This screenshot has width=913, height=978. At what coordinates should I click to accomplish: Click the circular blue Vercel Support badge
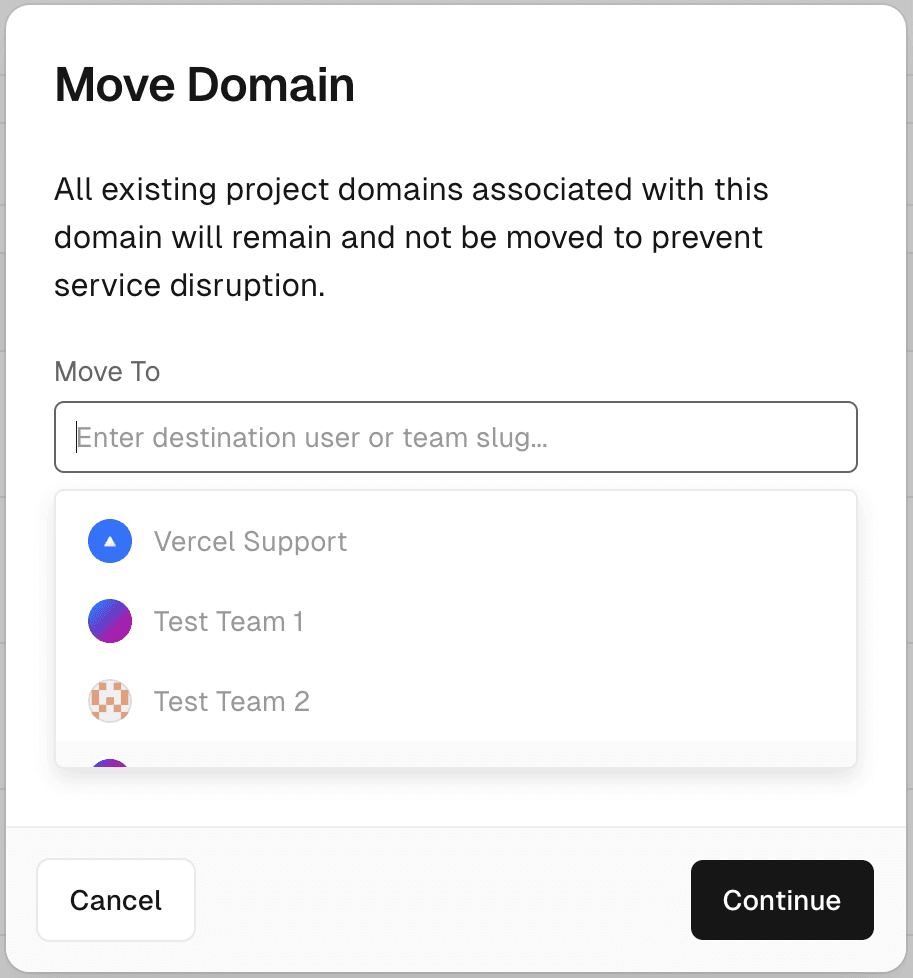[110, 541]
